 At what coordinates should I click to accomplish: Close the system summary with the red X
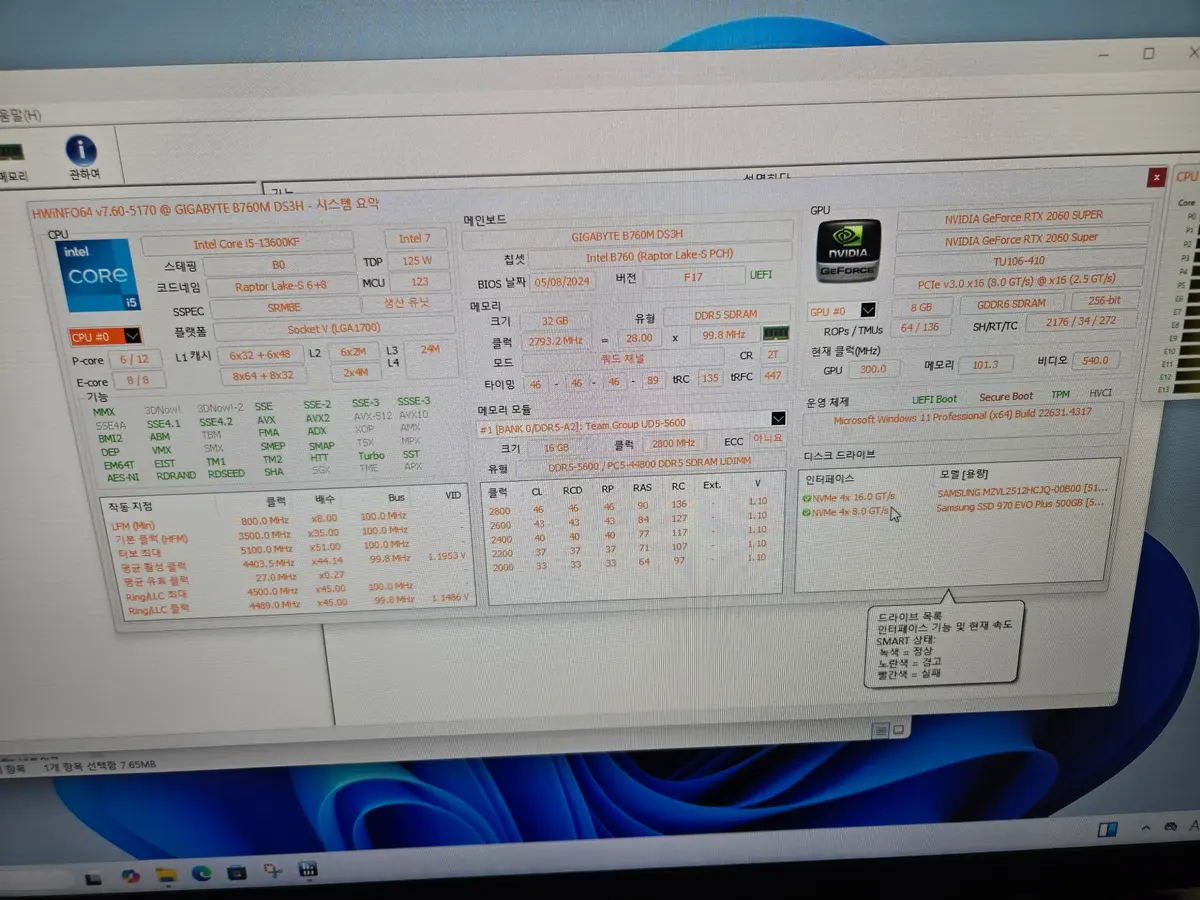[1156, 176]
